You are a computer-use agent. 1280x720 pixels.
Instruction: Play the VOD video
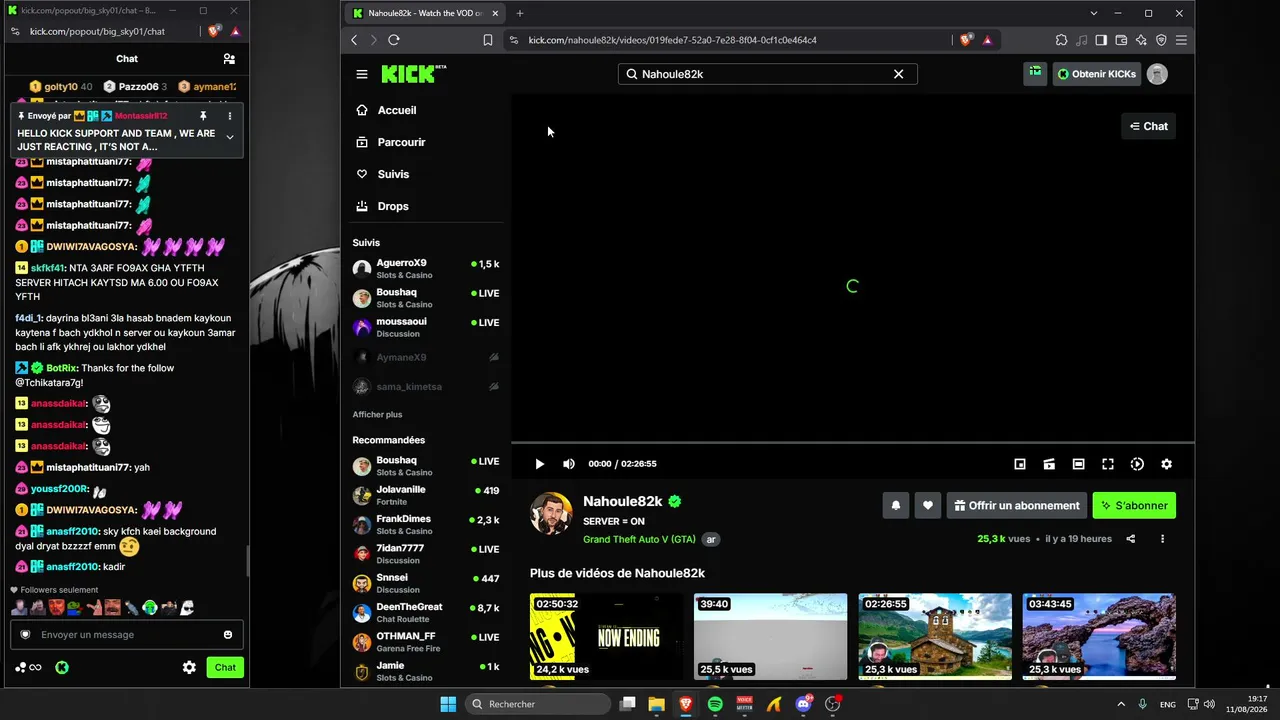point(539,464)
